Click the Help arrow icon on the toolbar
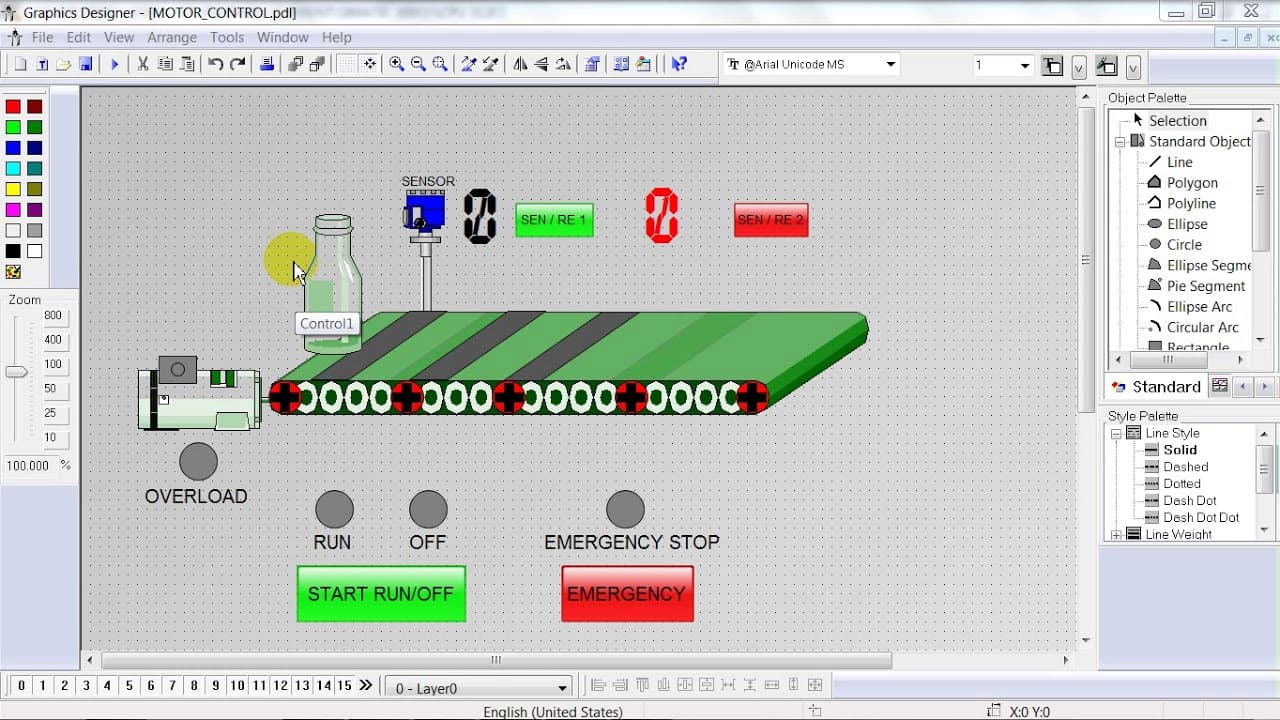The image size is (1280, 720). [x=681, y=63]
